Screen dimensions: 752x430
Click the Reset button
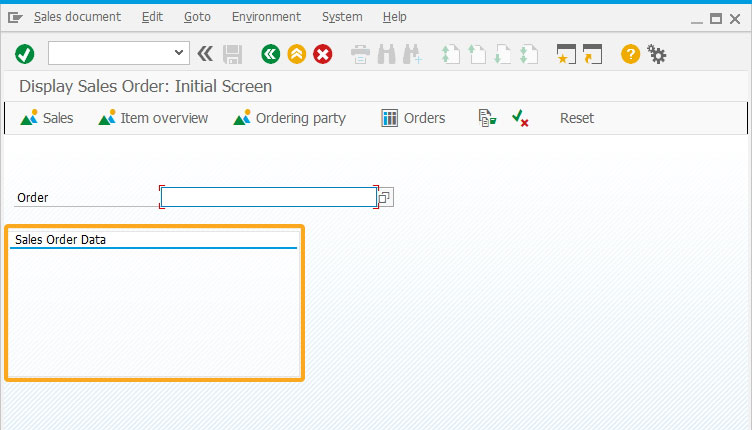point(577,118)
